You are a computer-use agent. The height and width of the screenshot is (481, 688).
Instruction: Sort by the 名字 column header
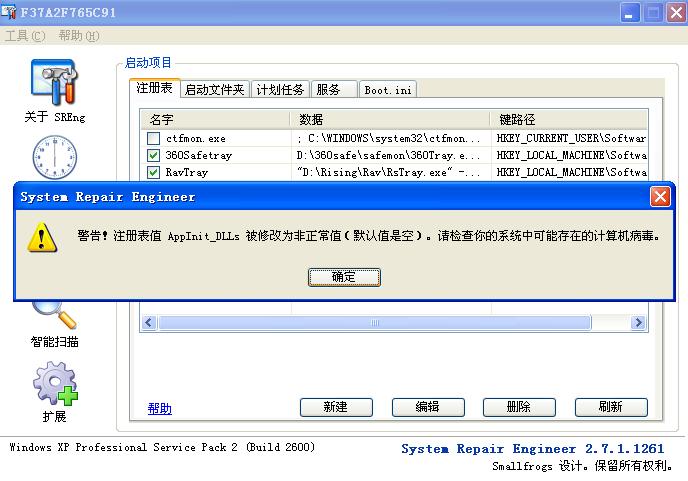tap(215, 119)
